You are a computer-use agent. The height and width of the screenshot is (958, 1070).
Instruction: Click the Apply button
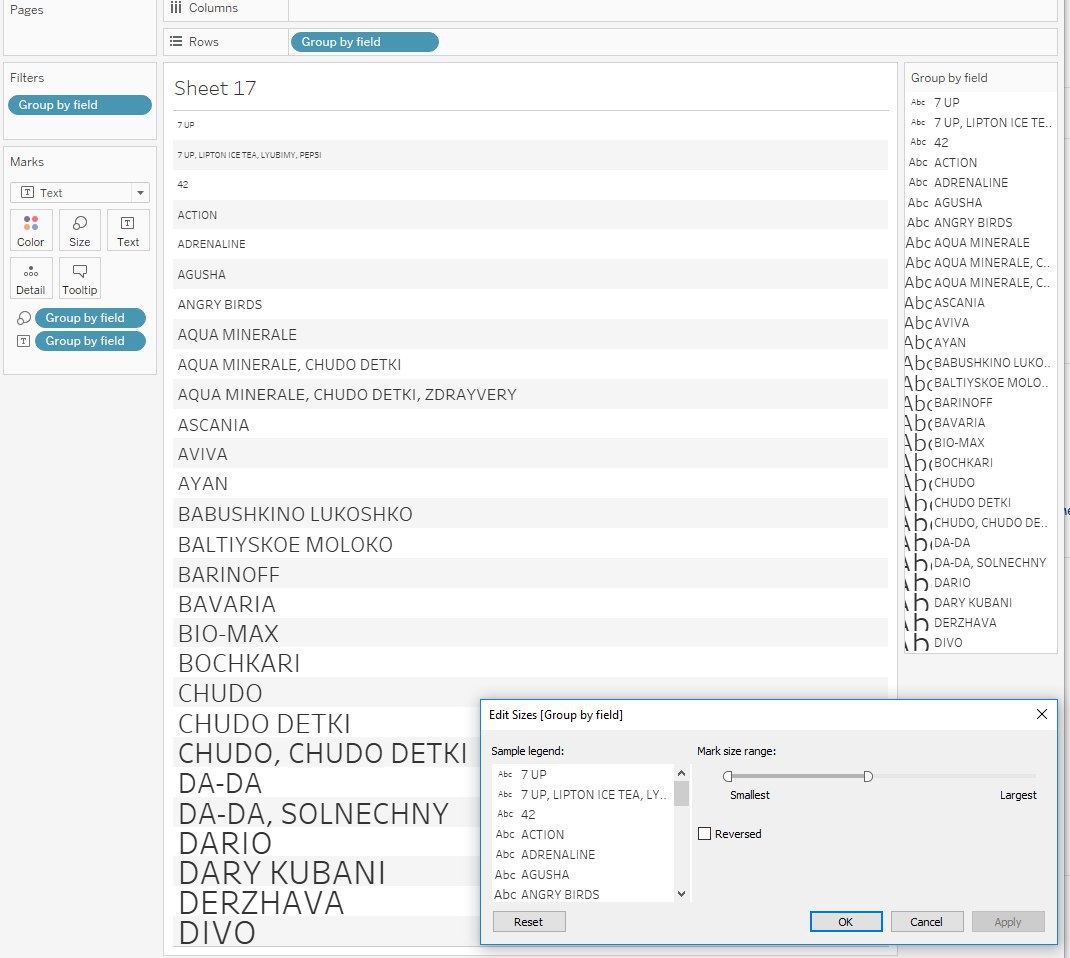pyautogui.click(x=1008, y=922)
